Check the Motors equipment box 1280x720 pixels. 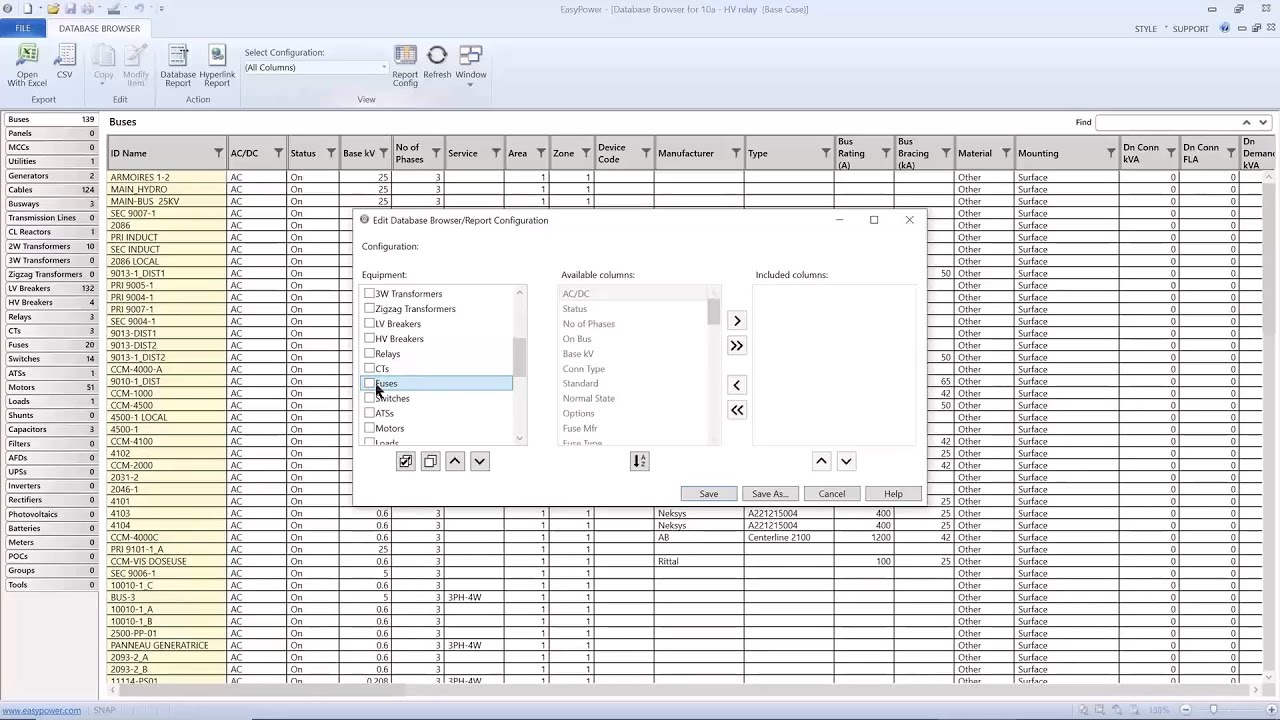(369, 428)
